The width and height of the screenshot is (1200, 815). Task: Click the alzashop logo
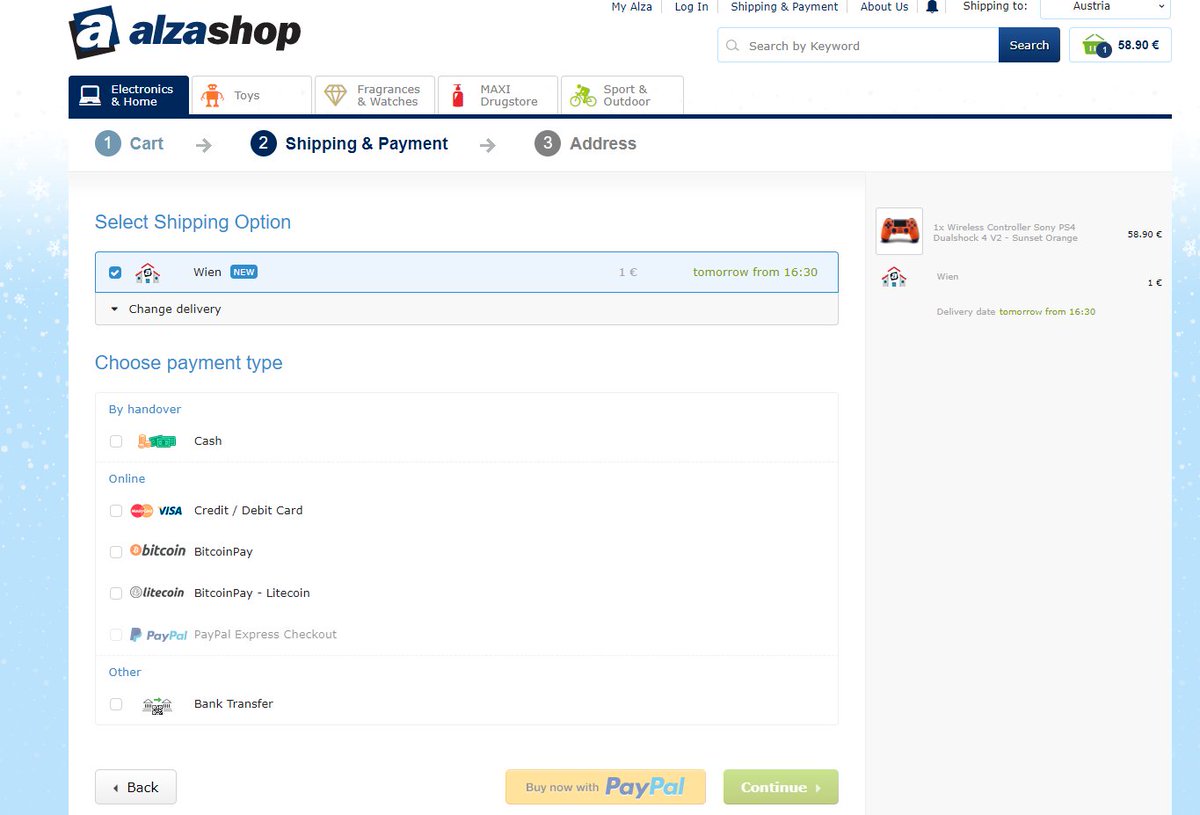(x=185, y=31)
